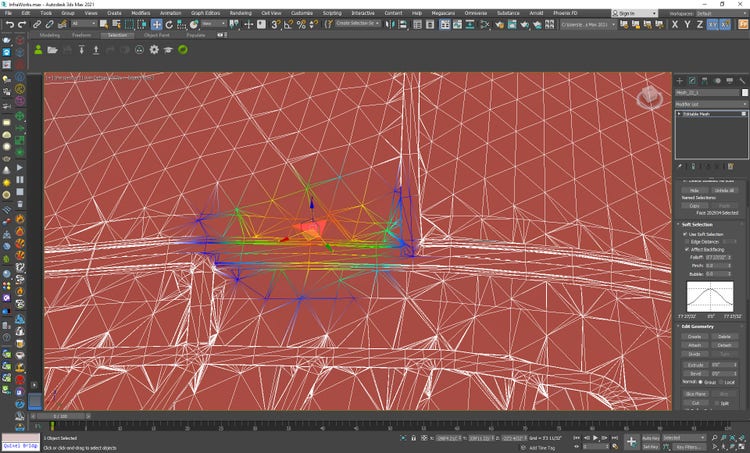This screenshot has height=453, width=750.
Task: Click the Redo arrow icon
Action: point(20,24)
